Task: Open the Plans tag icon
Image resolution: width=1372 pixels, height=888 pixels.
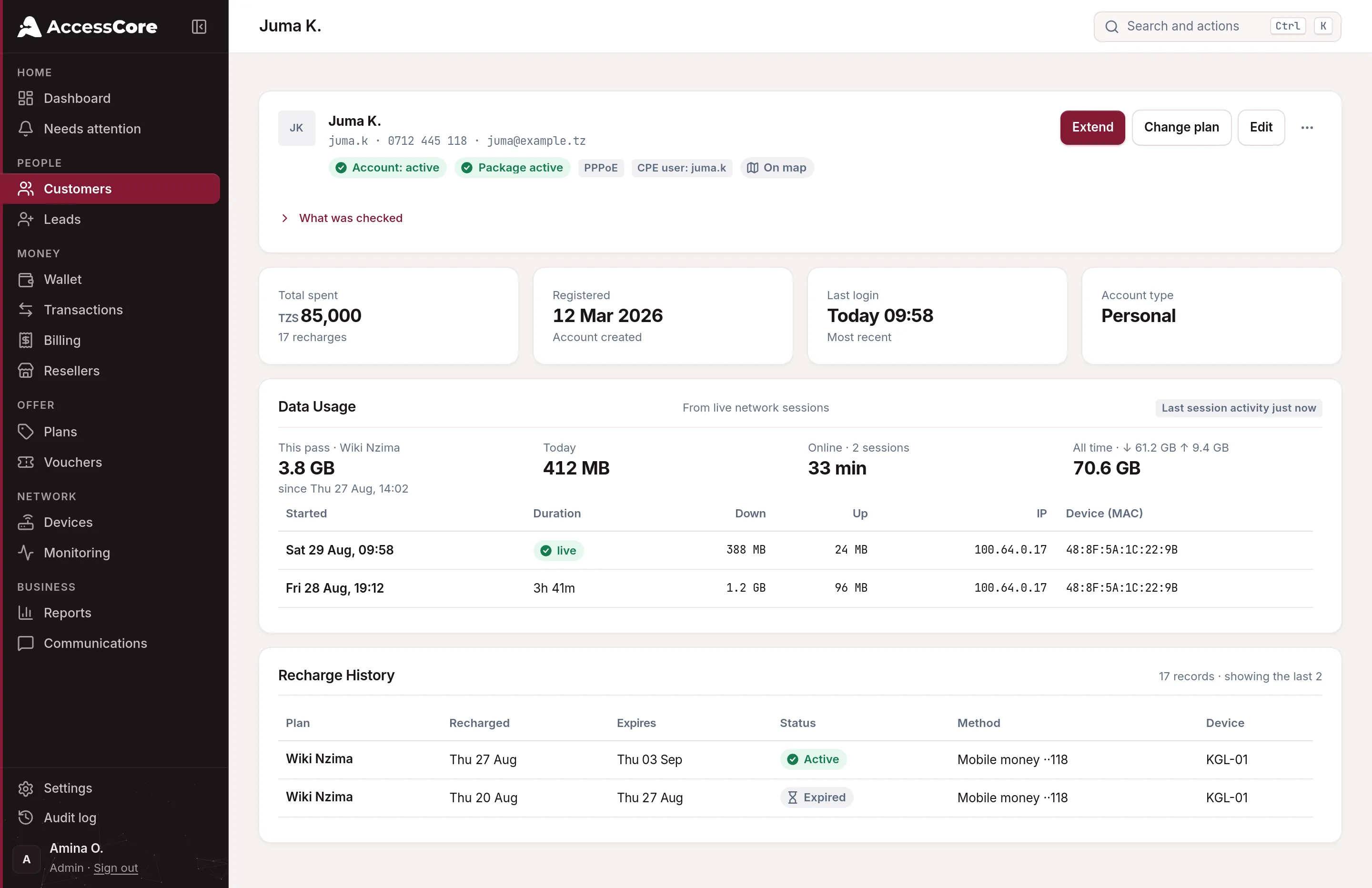Action: coord(25,431)
